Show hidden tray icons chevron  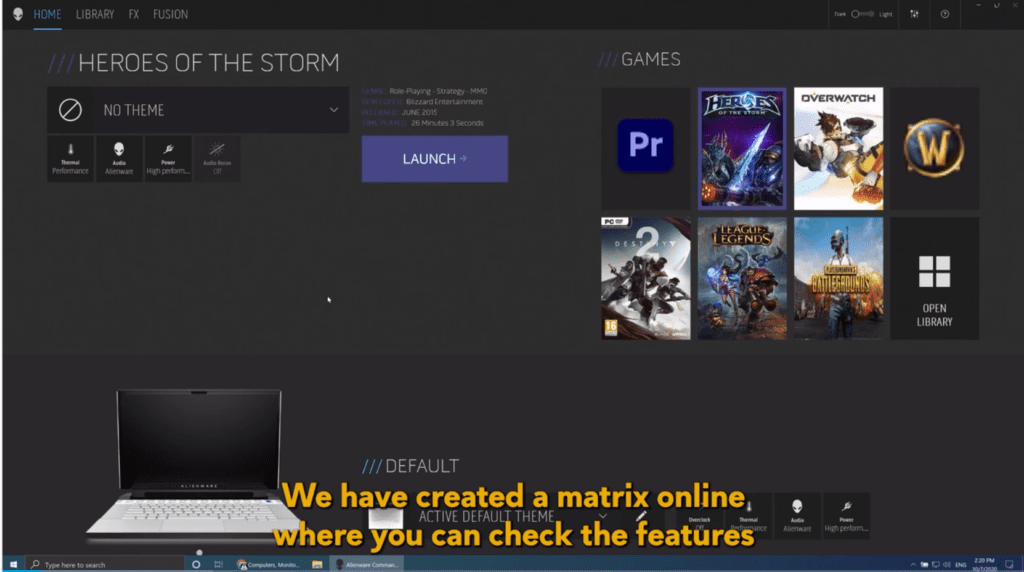click(x=913, y=565)
